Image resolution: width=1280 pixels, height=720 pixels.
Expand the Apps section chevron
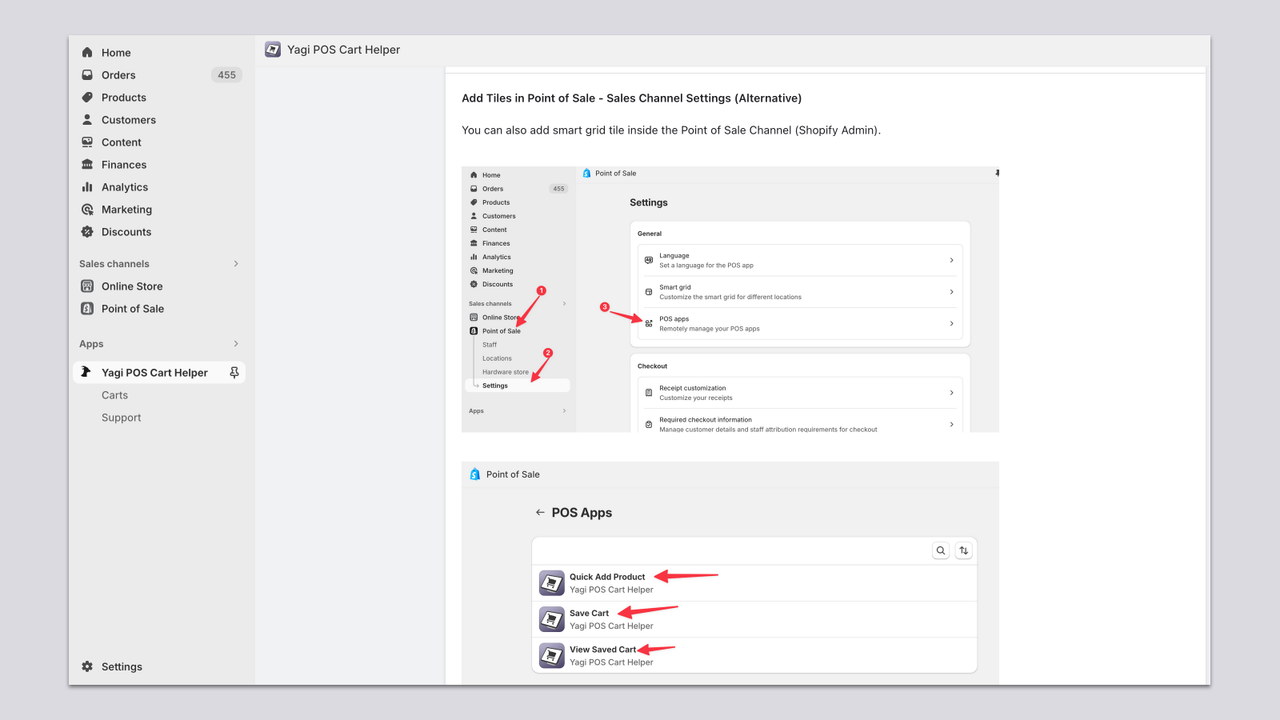click(x=236, y=344)
